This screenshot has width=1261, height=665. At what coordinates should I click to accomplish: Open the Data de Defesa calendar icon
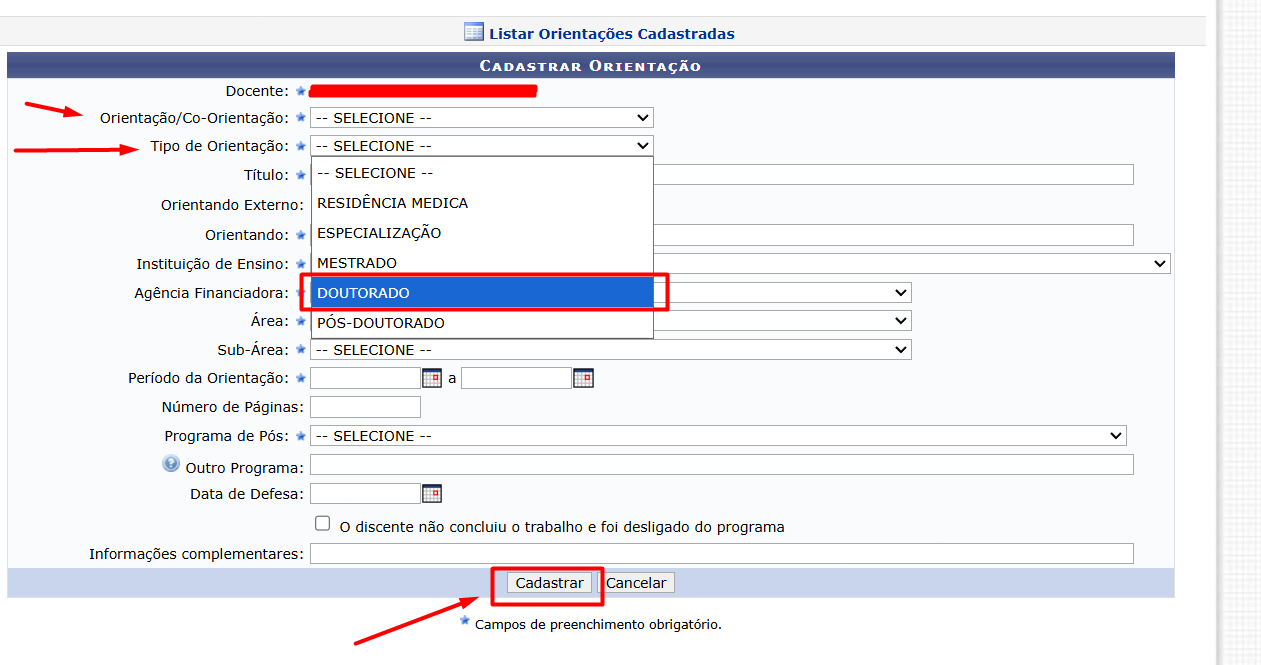coord(432,493)
